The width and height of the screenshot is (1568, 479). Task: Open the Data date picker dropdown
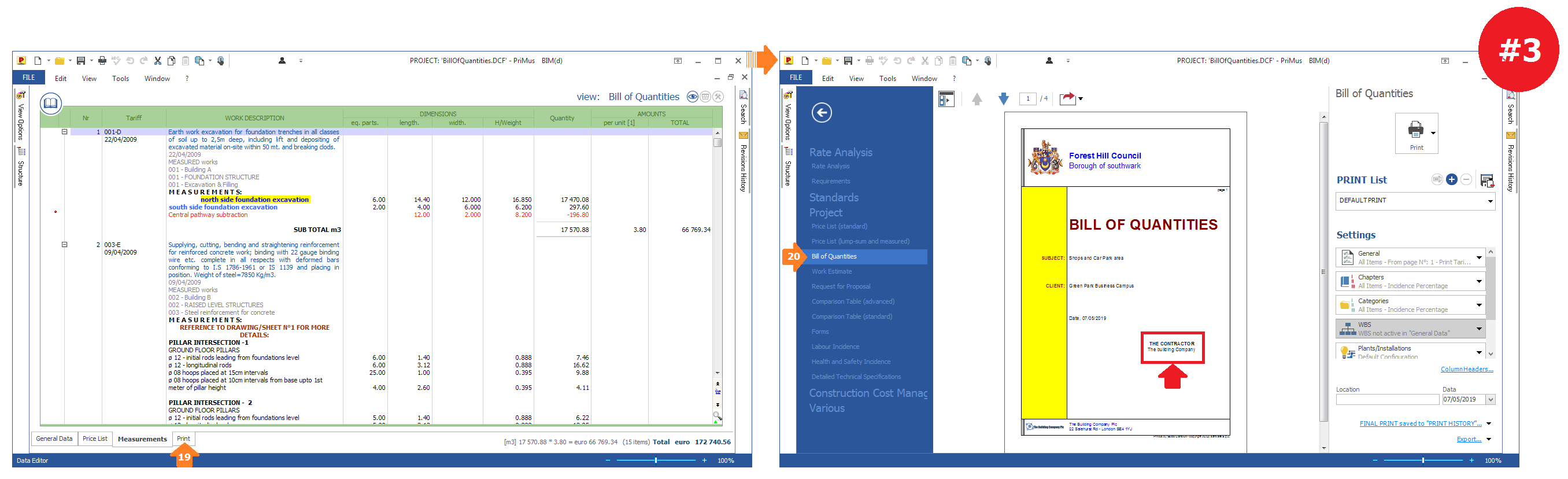tap(1491, 400)
